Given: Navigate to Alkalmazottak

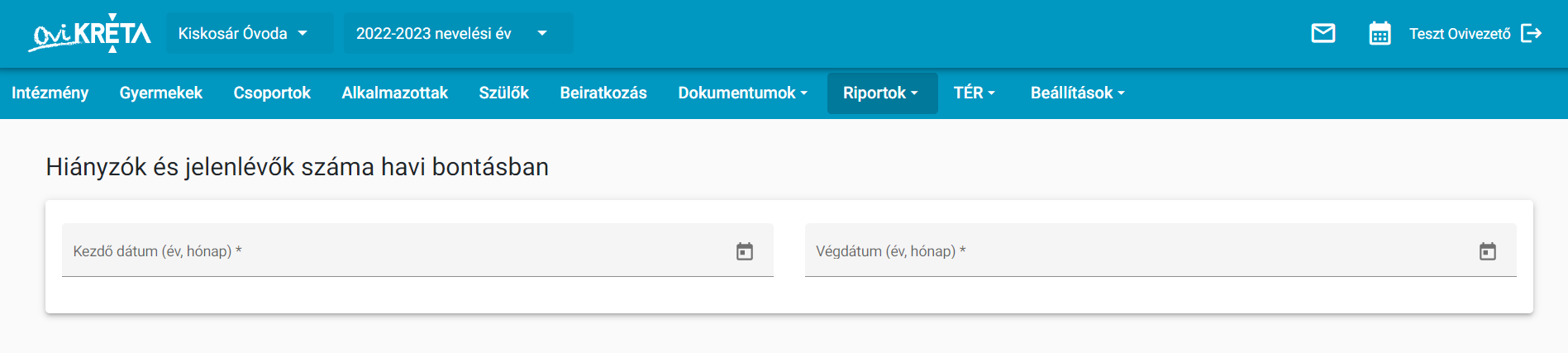Looking at the screenshot, I should (x=395, y=93).
